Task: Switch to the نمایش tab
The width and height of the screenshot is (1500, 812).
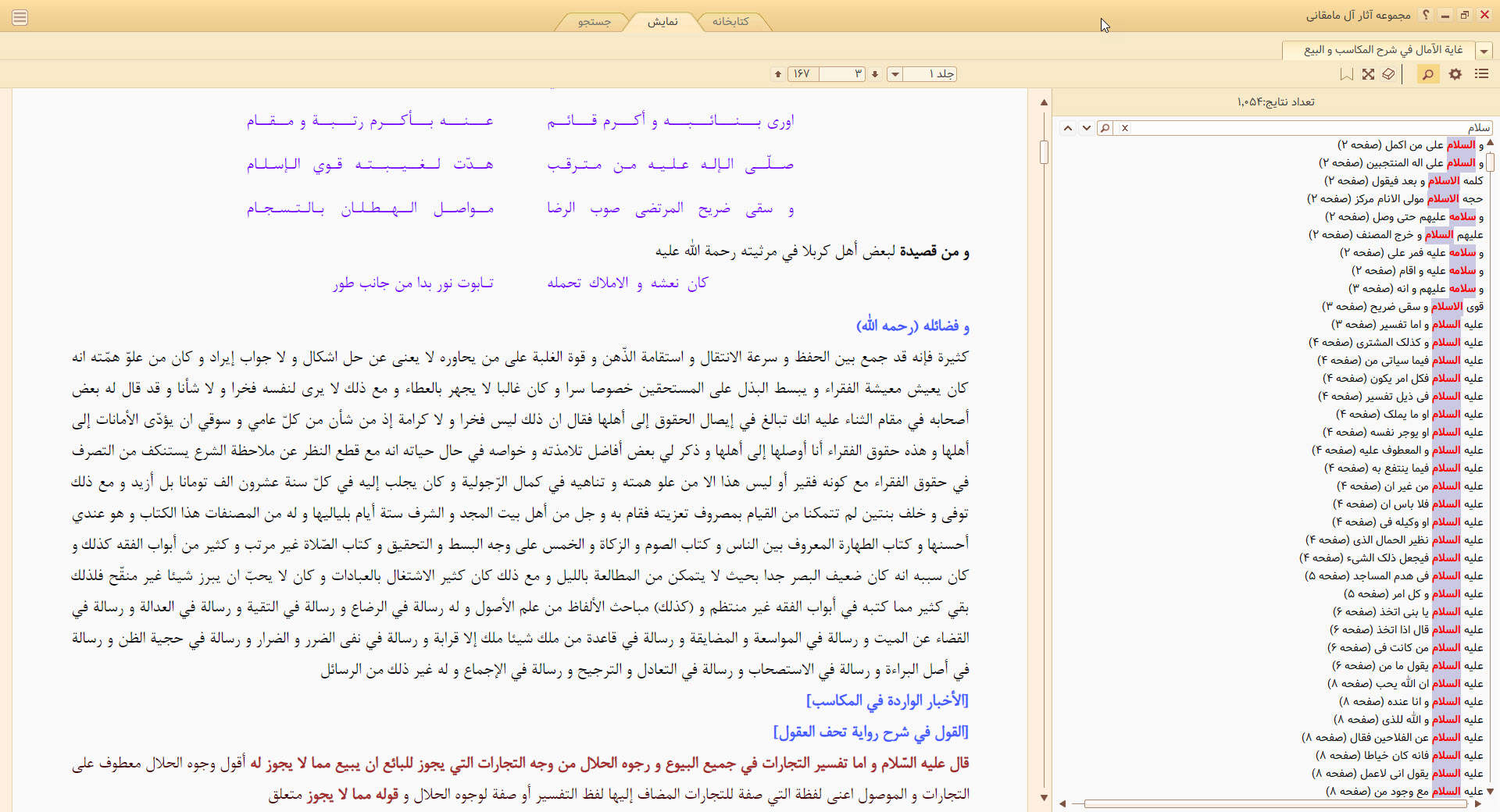Action: pyautogui.click(x=662, y=22)
